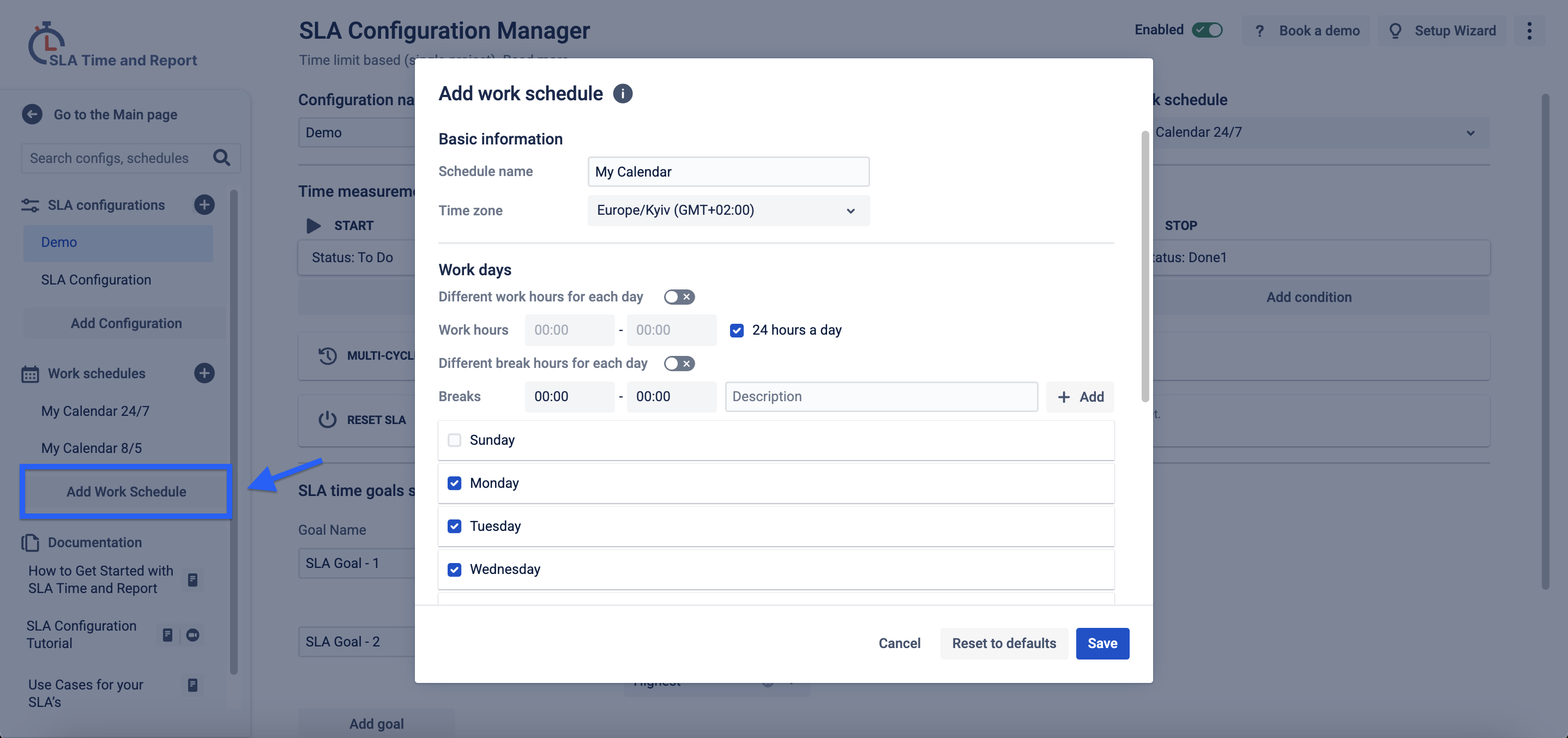Click the plus icon next to Work schedules

[204, 373]
